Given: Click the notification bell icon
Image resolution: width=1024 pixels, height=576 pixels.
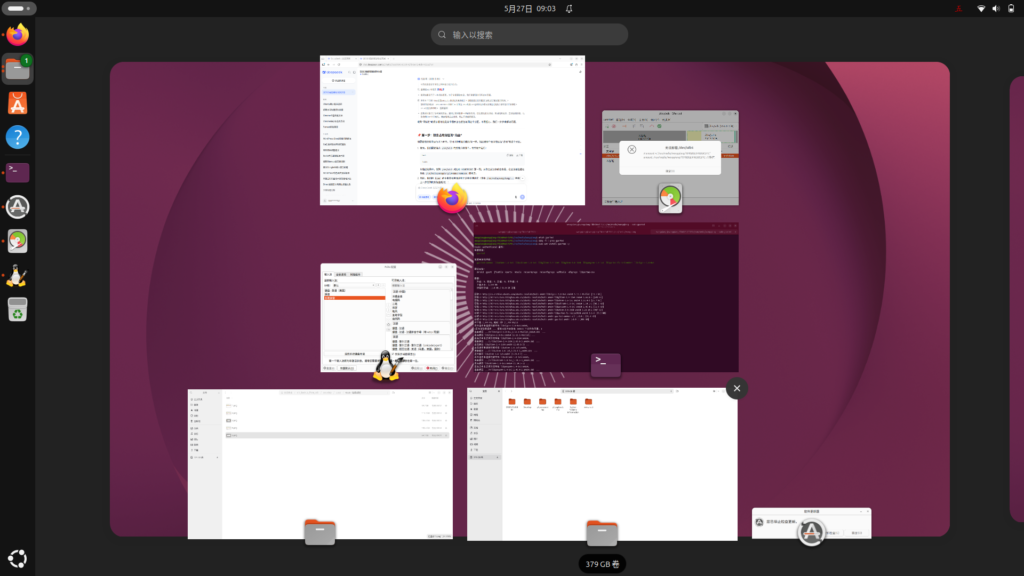Looking at the screenshot, I should click(569, 8).
